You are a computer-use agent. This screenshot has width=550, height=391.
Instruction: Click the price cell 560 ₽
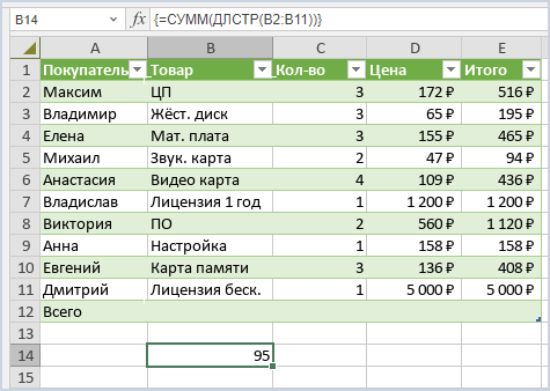click(414, 224)
